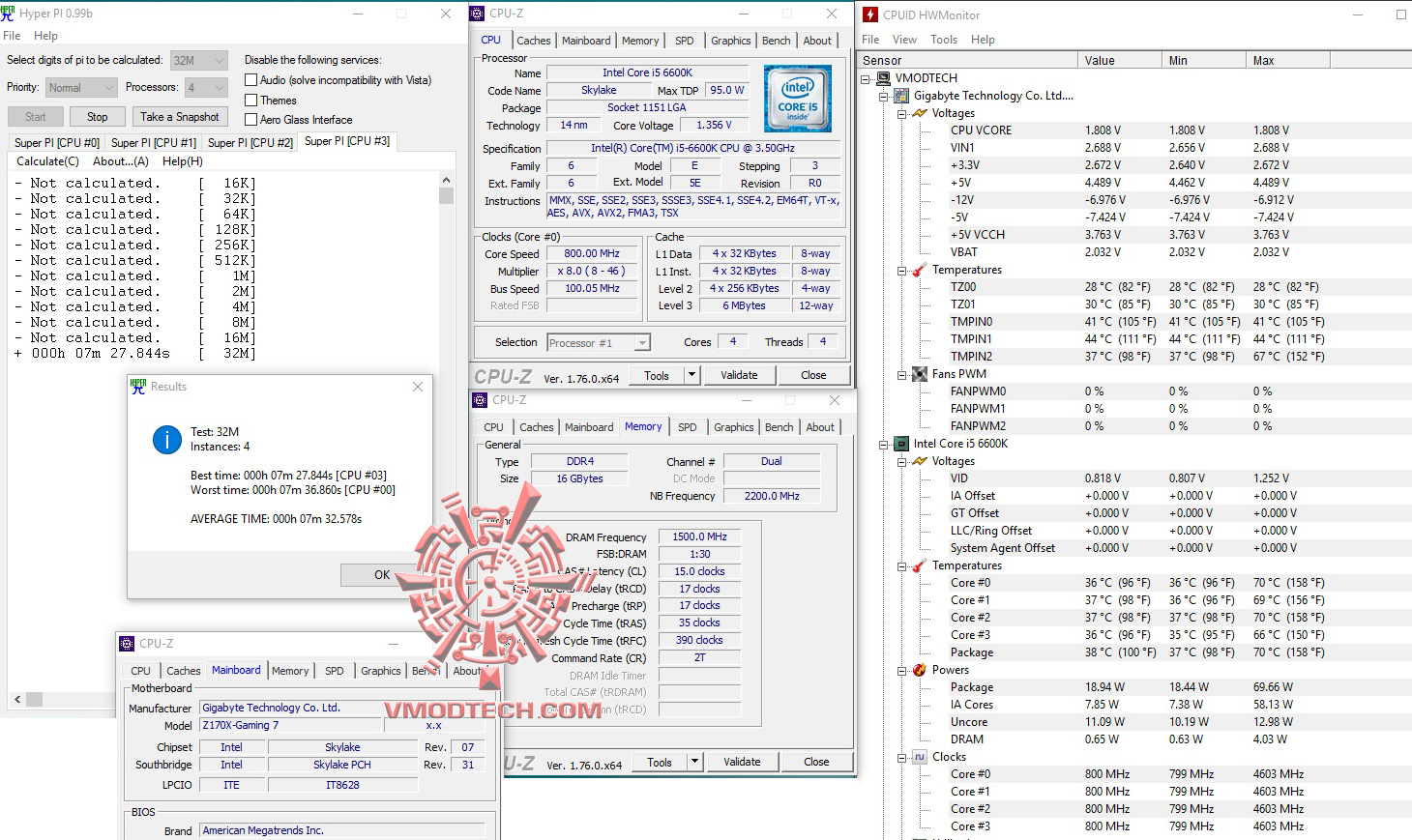Image resolution: width=1412 pixels, height=840 pixels.
Task: Collapse the Intel Core i5 6600K node
Action: click(884, 444)
